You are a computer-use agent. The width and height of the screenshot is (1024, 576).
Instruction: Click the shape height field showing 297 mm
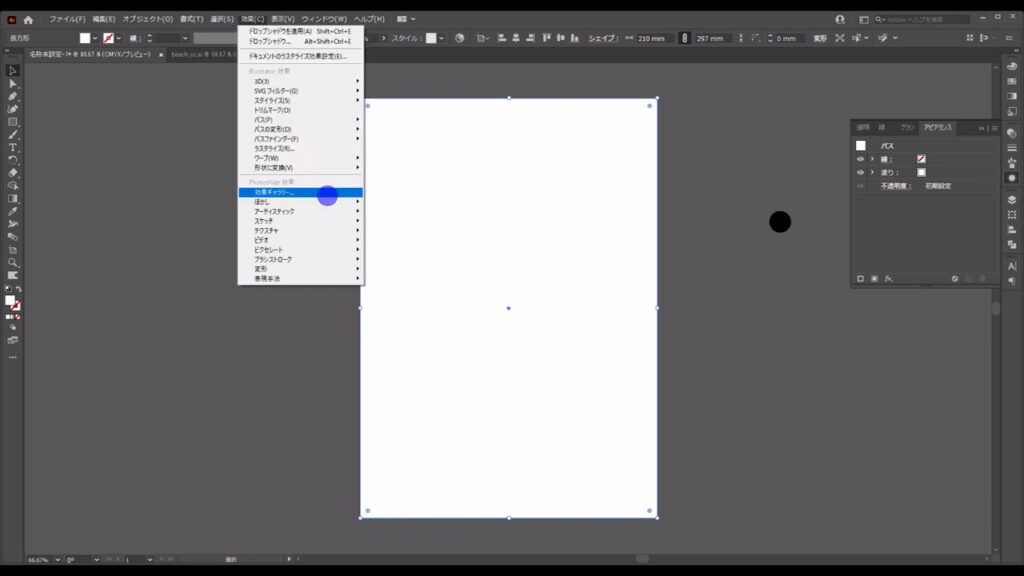coord(713,39)
